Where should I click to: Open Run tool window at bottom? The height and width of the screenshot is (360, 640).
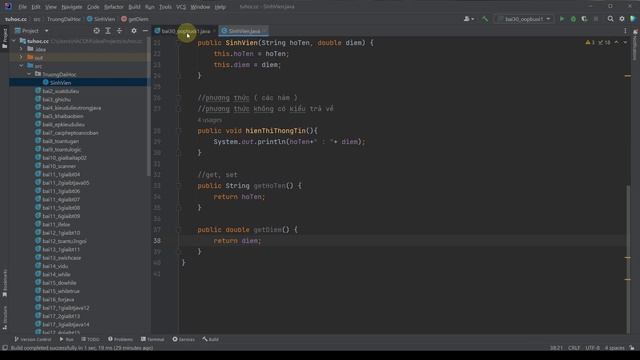tap(67, 339)
